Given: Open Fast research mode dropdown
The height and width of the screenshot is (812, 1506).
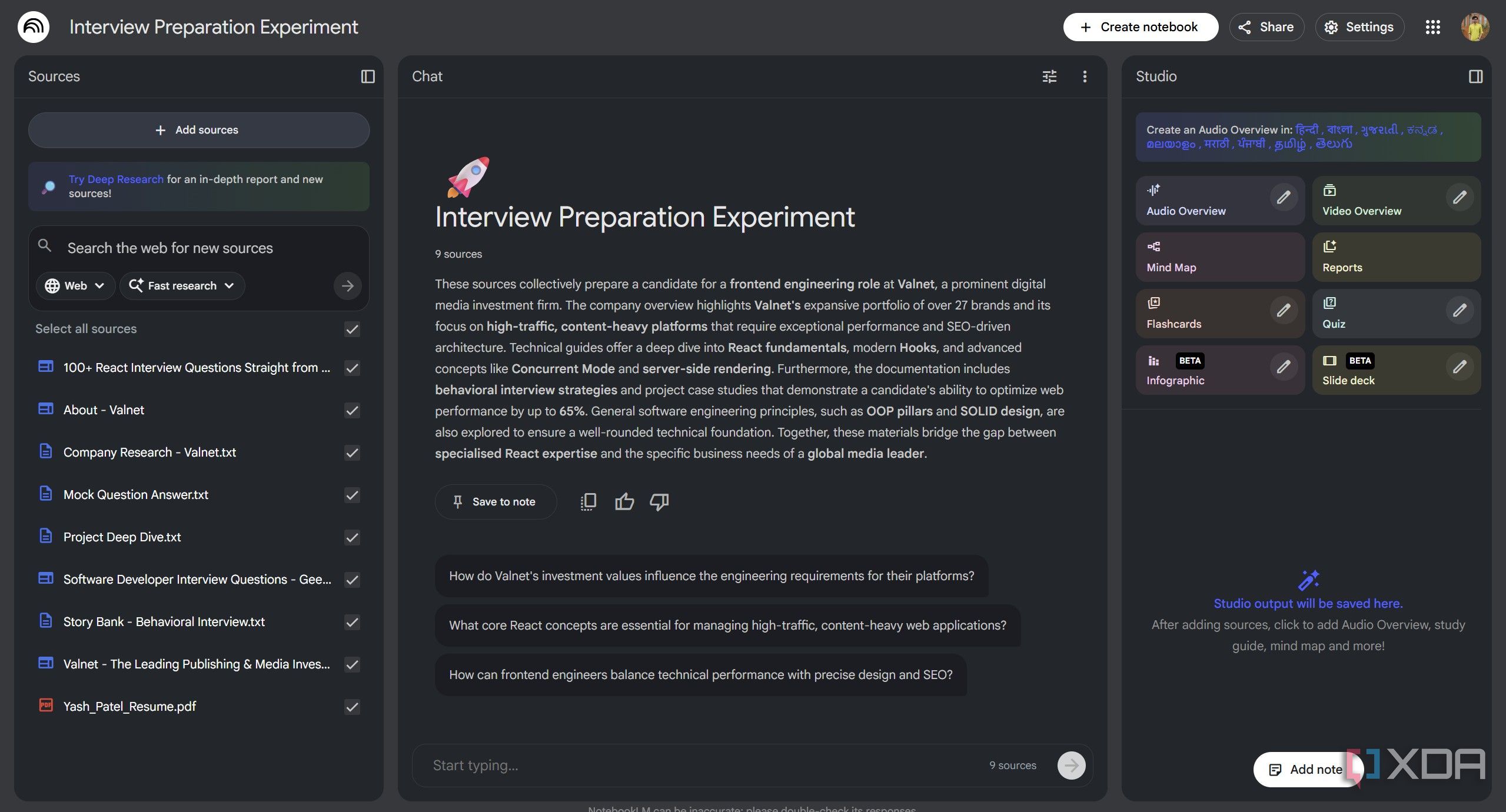Looking at the screenshot, I should pyautogui.click(x=182, y=286).
